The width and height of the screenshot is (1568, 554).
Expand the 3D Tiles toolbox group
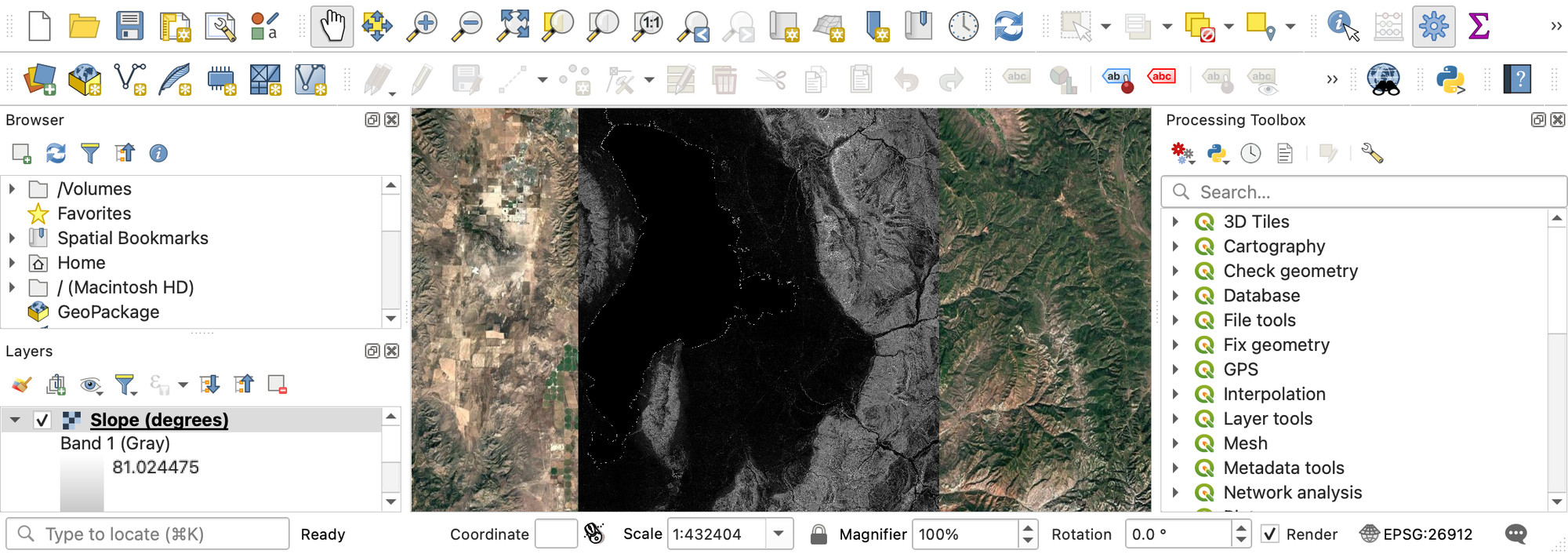(1175, 222)
